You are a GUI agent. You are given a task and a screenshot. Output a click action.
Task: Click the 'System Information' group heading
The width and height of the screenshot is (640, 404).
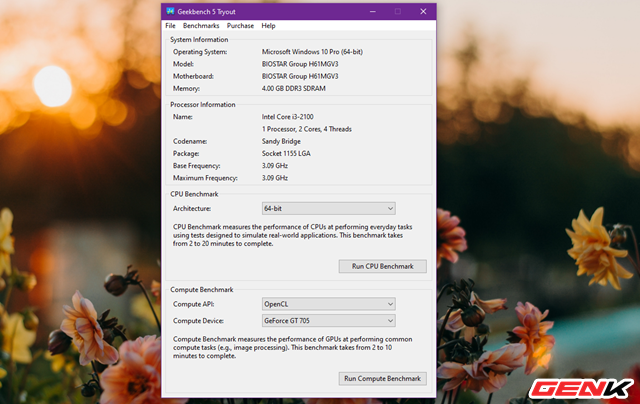point(199,40)
